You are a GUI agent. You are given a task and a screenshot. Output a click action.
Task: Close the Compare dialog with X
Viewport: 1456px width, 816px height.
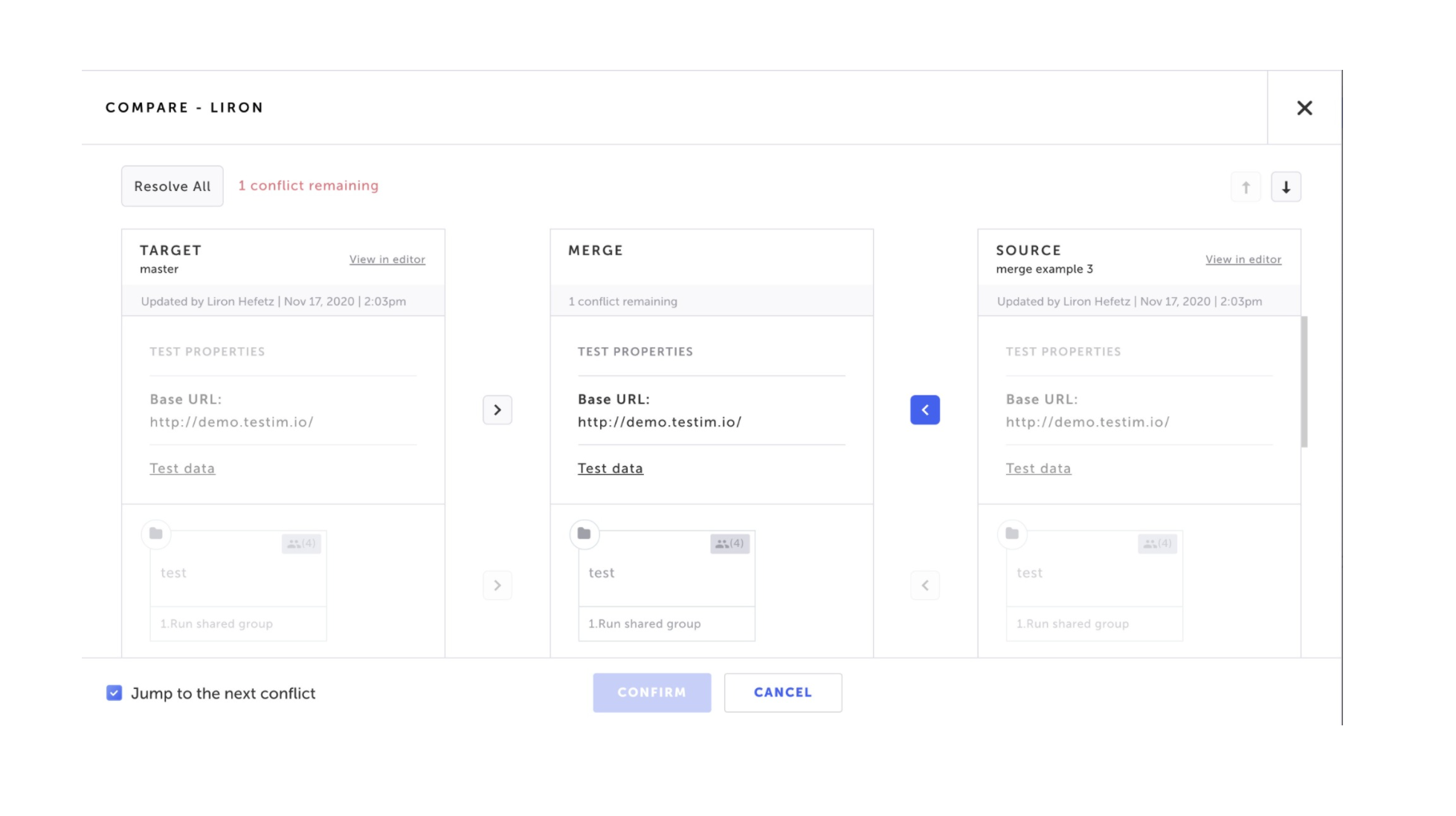[x=1304, y=108]
